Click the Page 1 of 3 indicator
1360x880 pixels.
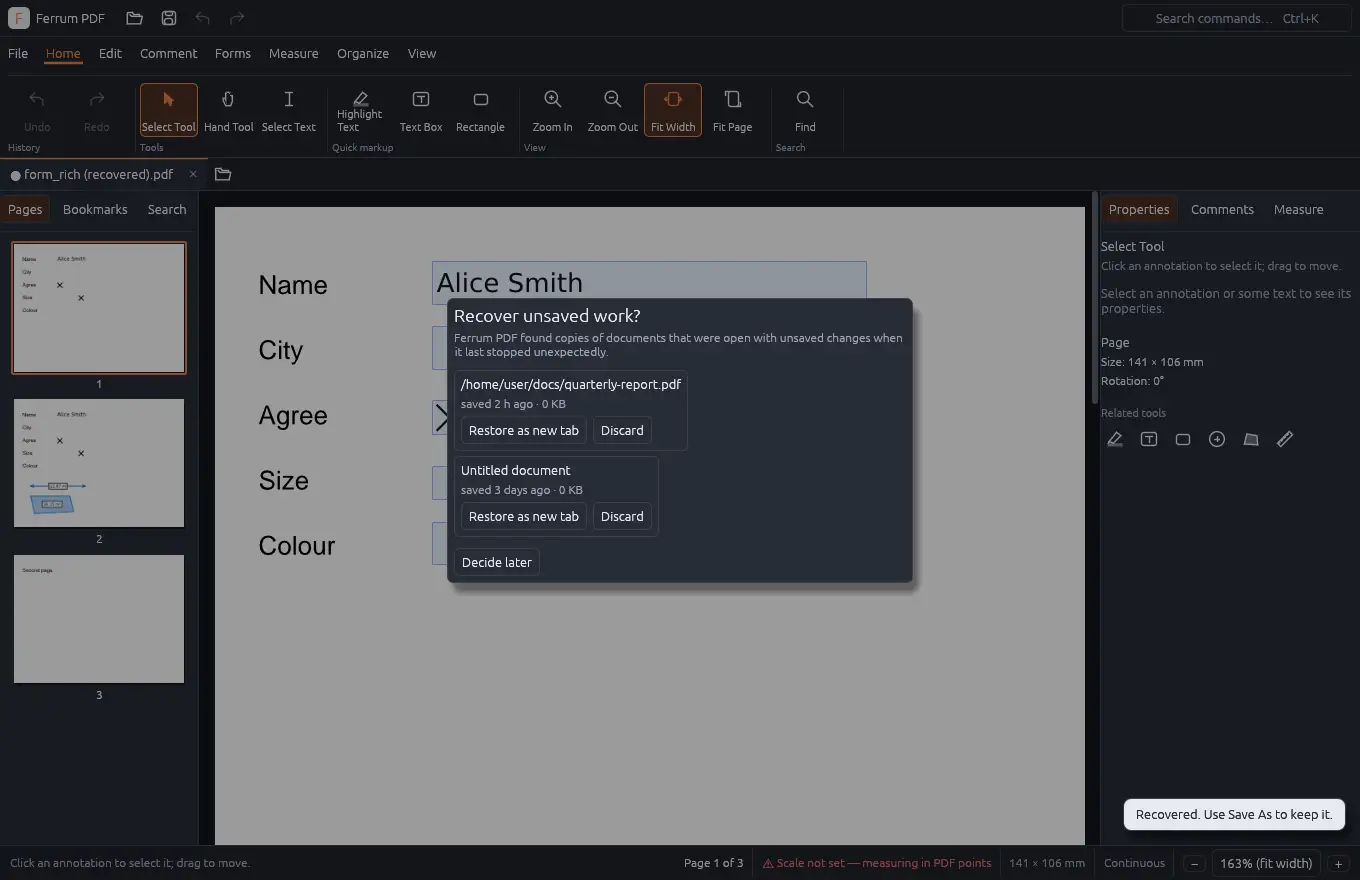[x=713, y=863]
